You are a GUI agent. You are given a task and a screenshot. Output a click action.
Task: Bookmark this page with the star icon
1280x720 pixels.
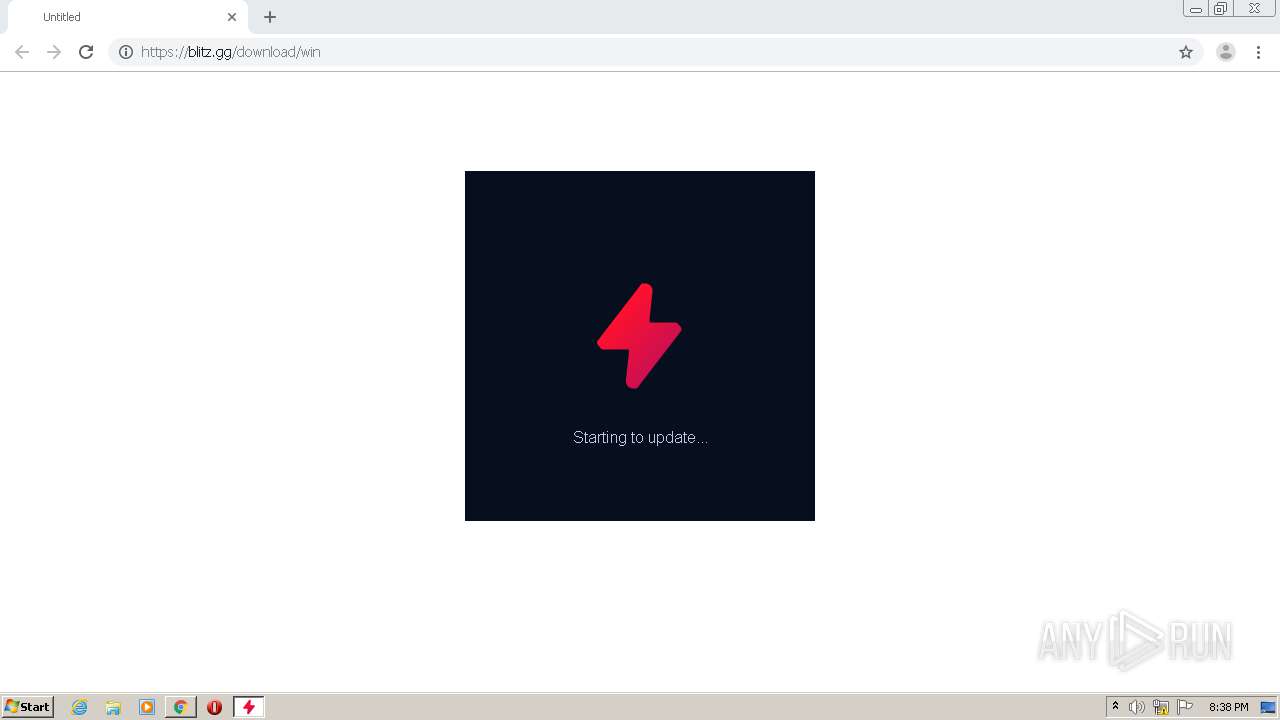(1186, 52)
